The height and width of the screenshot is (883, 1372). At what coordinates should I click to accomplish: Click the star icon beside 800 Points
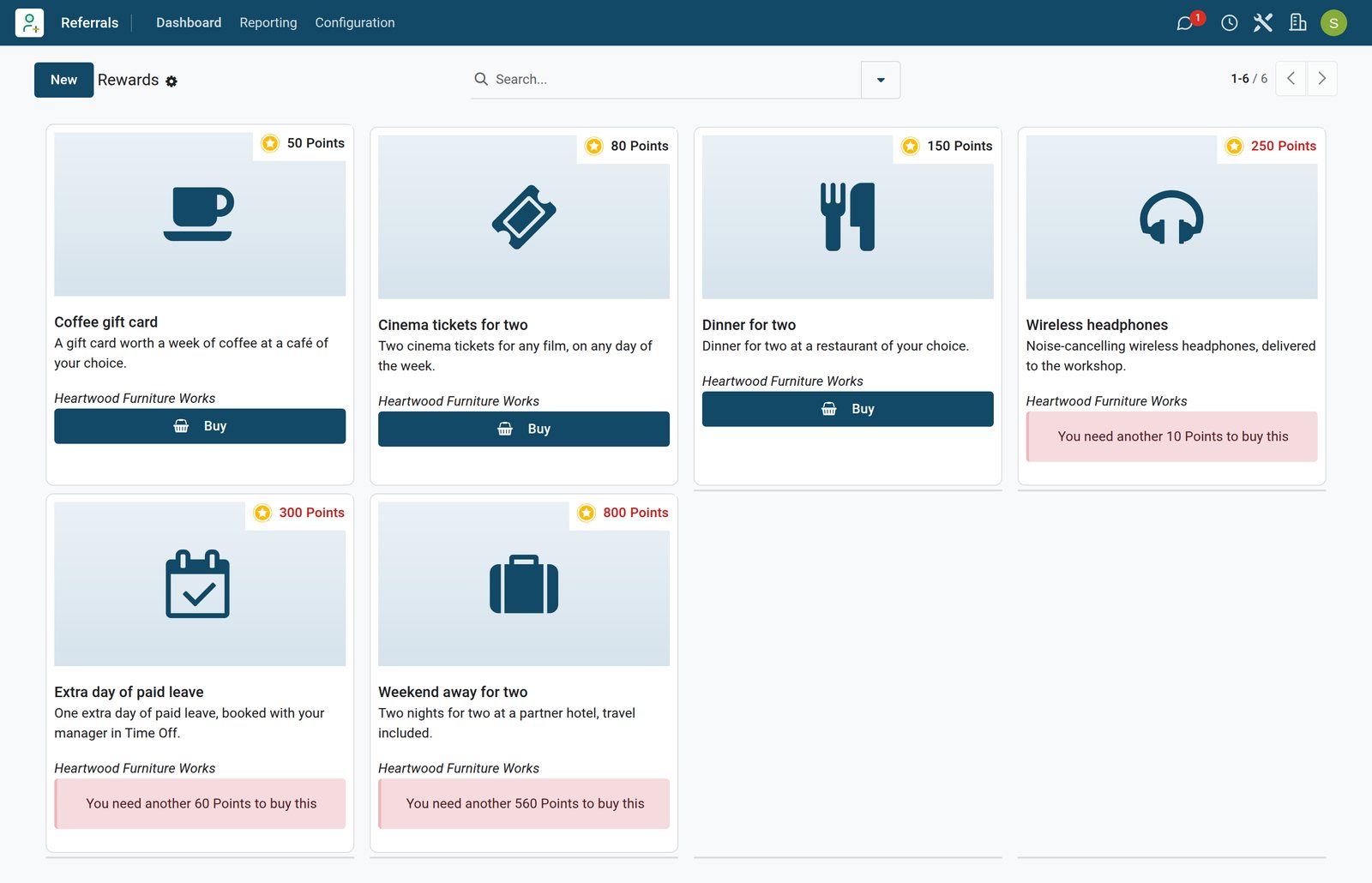(x=587, y=513)
